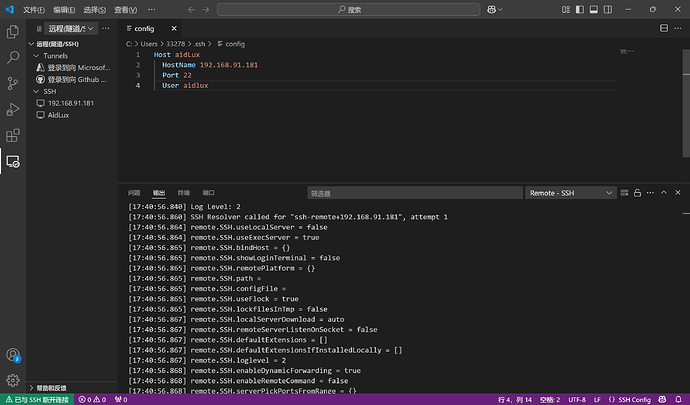Viewport: 690px width, 405px height.
Task: Switch to the 问题 panel tab
Action: pos(134,193)
